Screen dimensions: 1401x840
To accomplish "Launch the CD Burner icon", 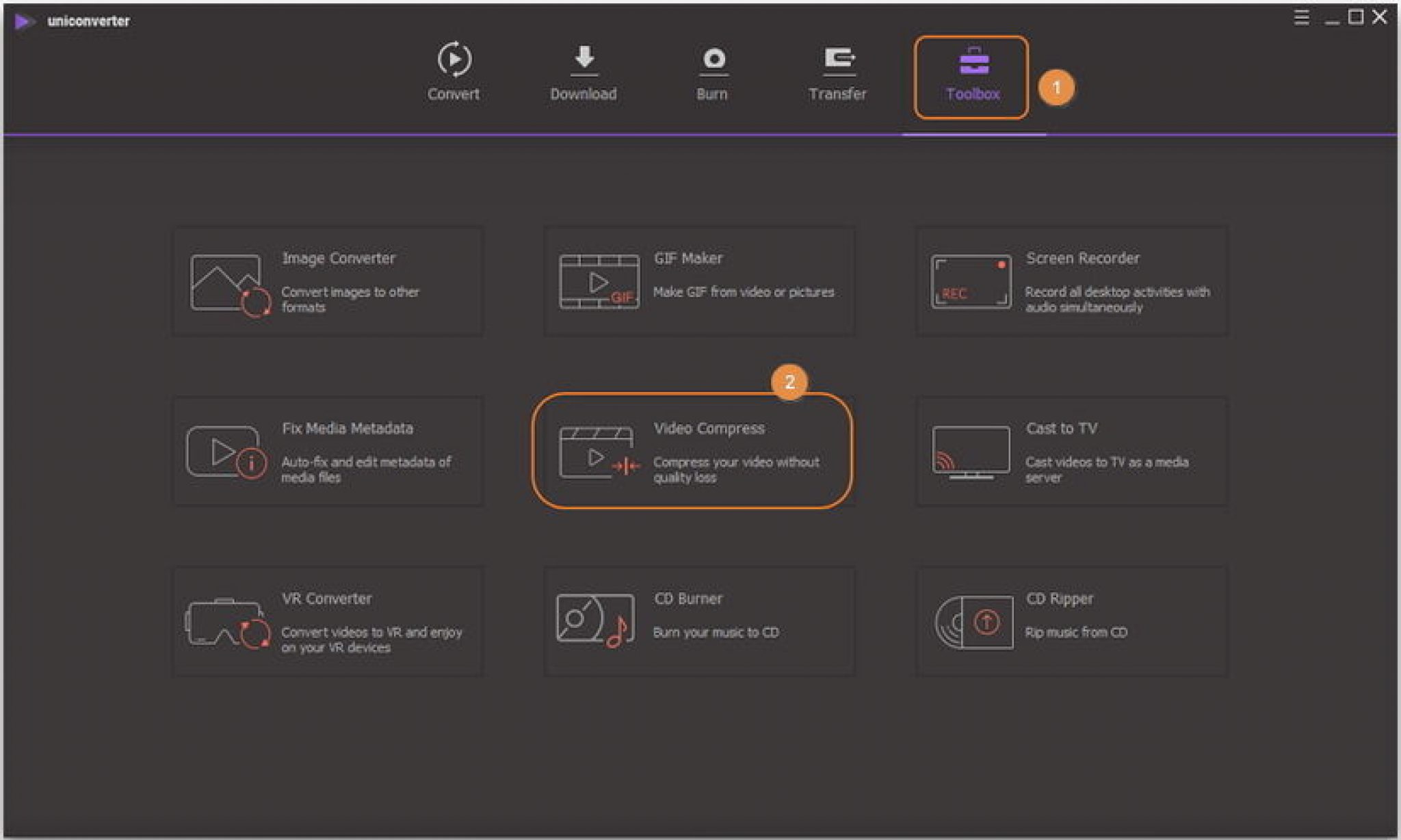I will pyautogui.click(x=595, y=620).
